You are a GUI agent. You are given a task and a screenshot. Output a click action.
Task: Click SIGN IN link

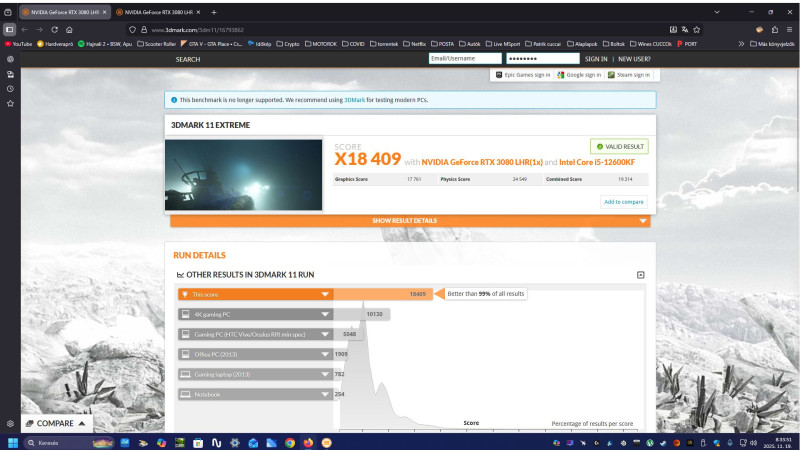(x=596, y=59)
